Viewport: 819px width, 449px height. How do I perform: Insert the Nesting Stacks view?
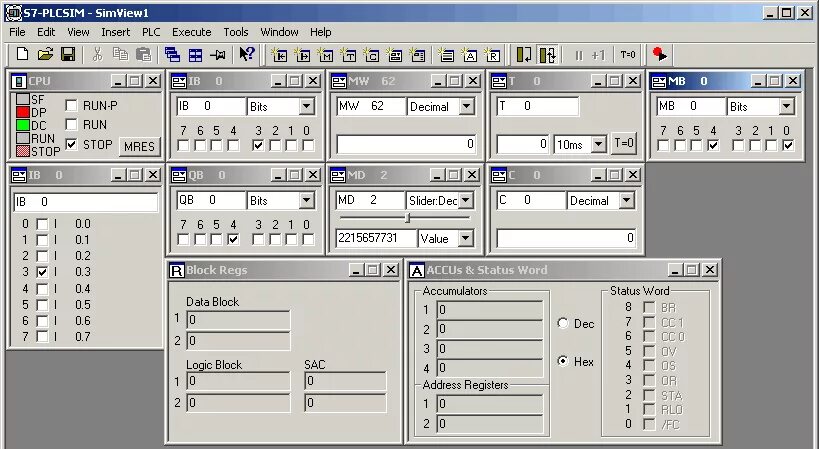[446, 55]
